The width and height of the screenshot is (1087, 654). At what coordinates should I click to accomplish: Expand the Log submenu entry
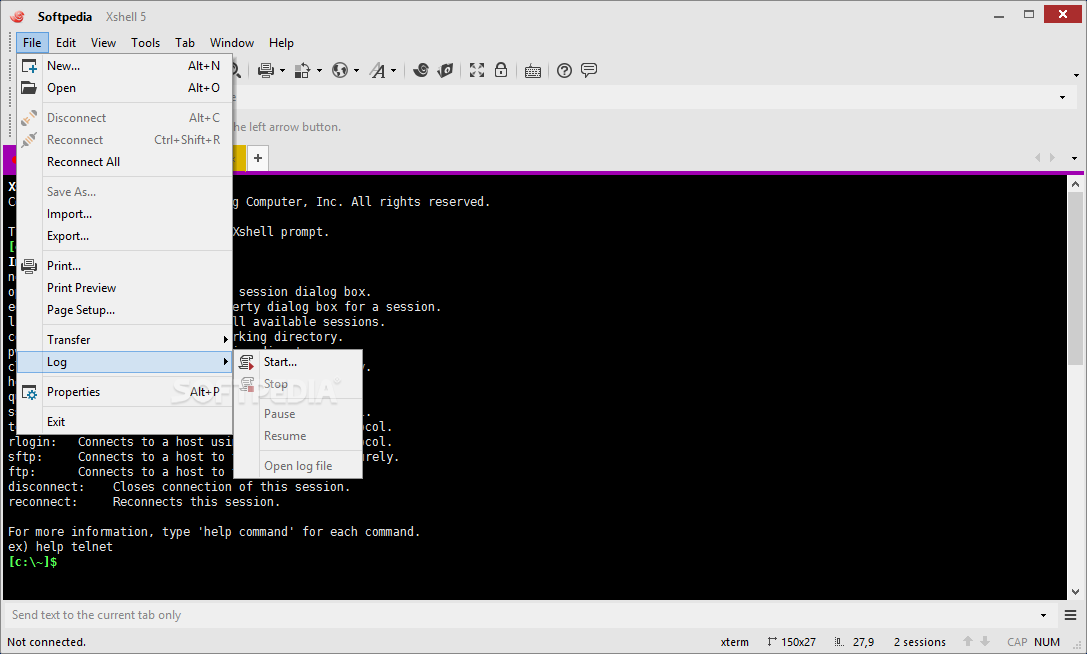124,362
